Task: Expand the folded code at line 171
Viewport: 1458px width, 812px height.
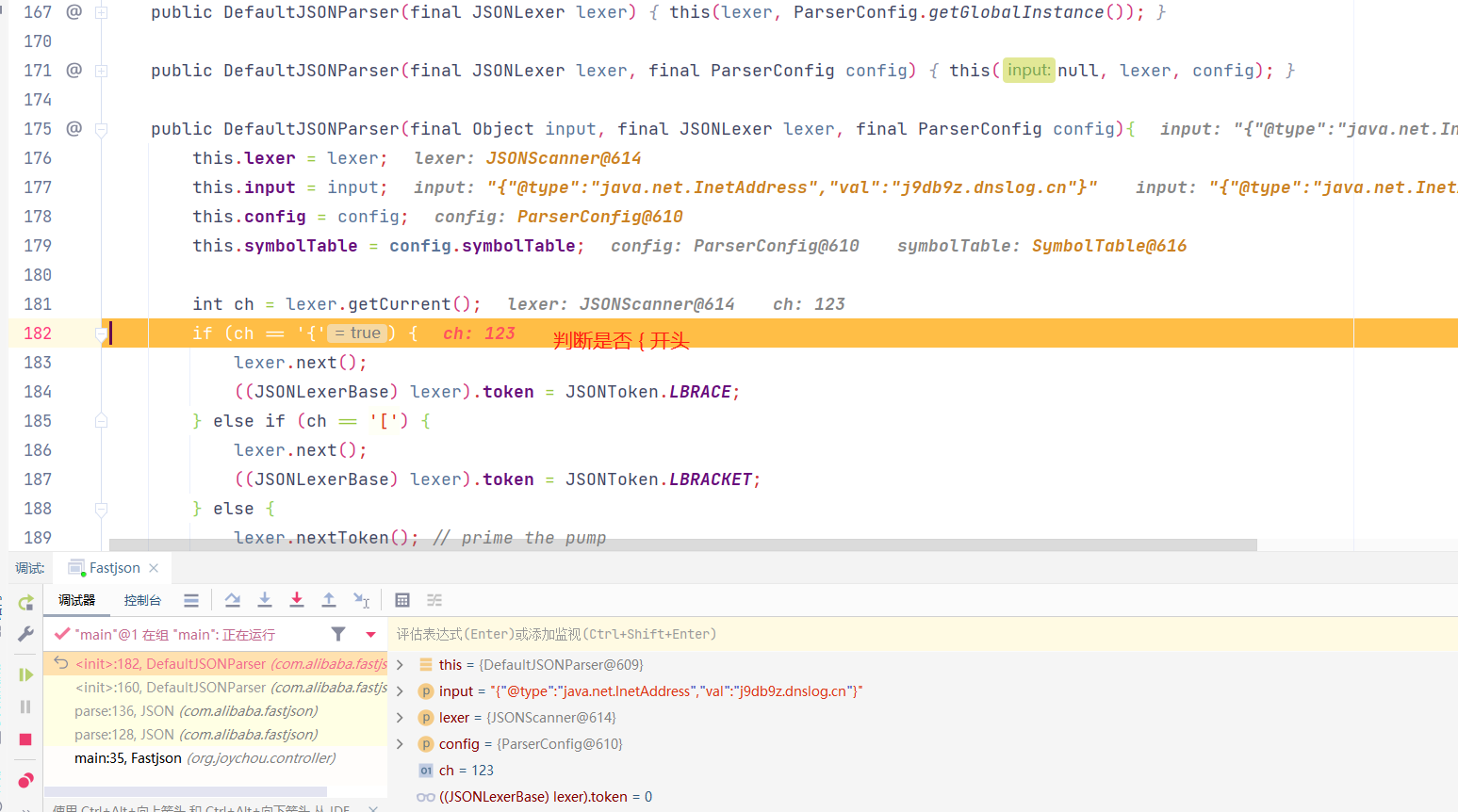Action: [x=101, y=71]
